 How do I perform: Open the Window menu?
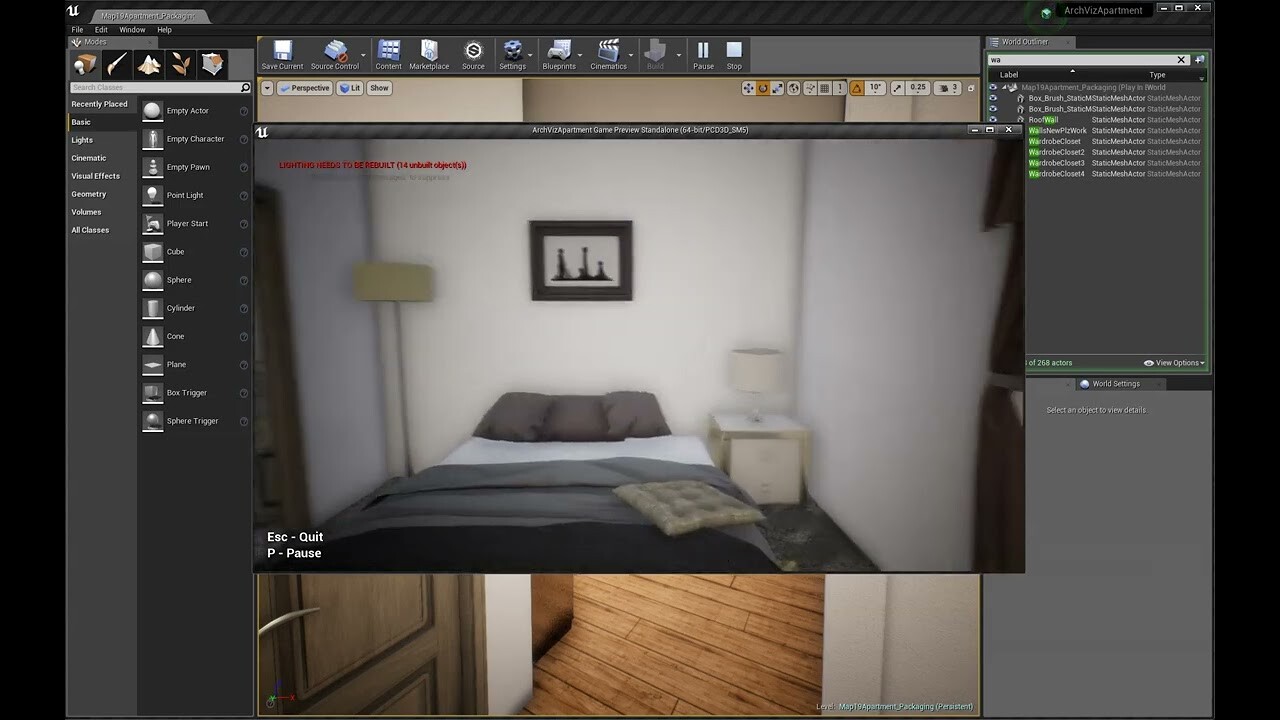pyautogui.click(x=132, y=29)
